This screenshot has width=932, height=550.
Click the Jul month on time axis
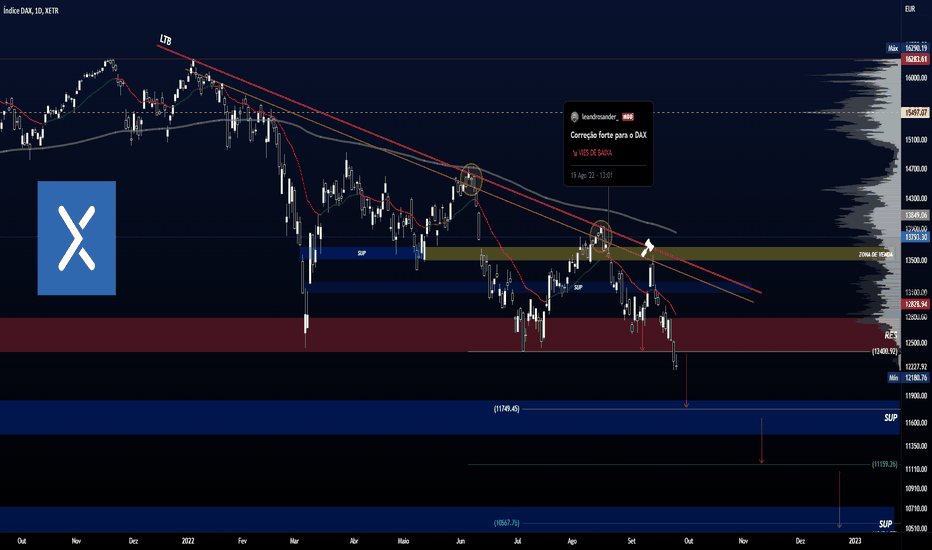pyautogui.click(x=518, y=541)
